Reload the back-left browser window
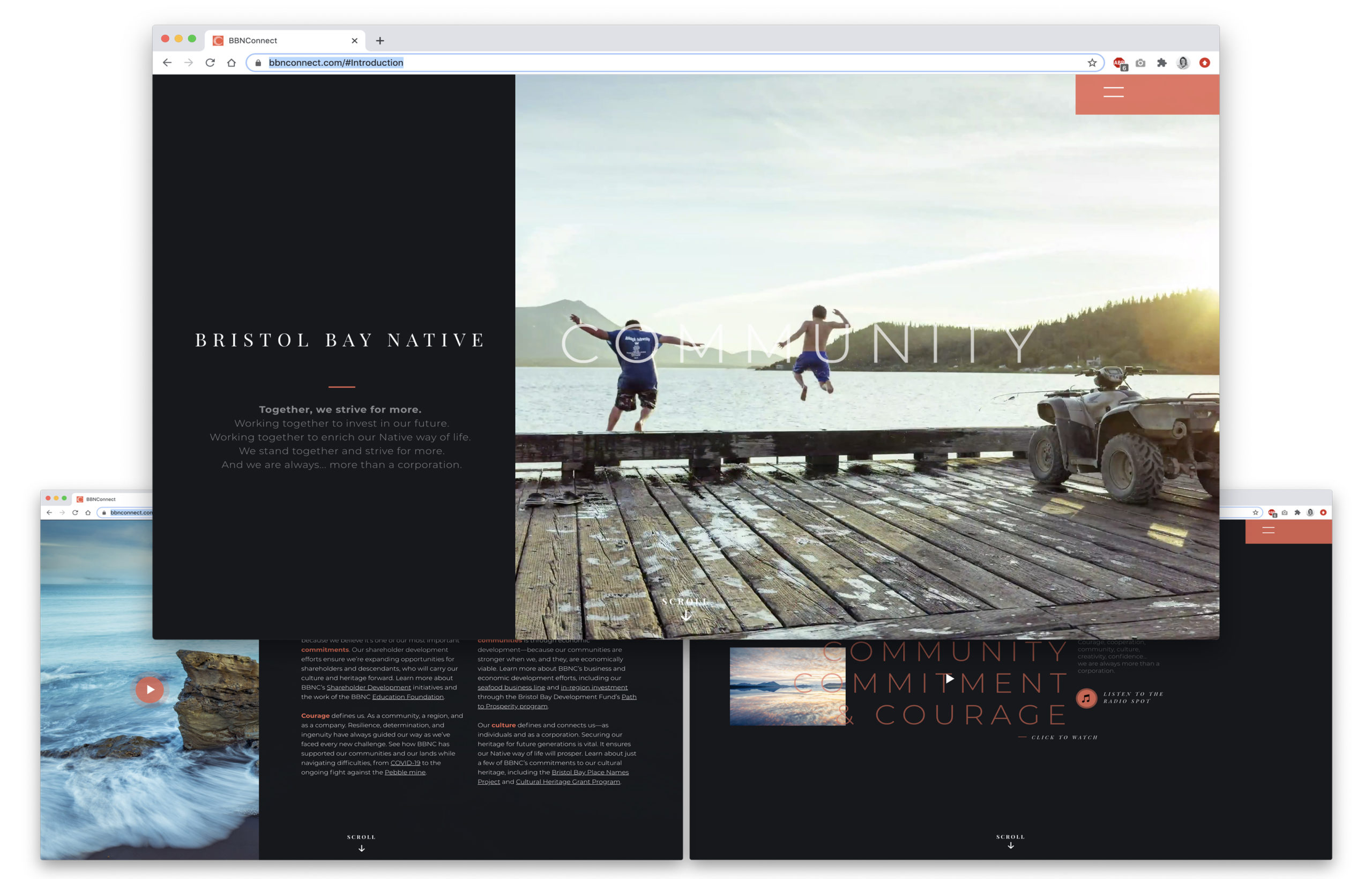Viewport: 1372px width, 879px height. [x=75, y=512]
